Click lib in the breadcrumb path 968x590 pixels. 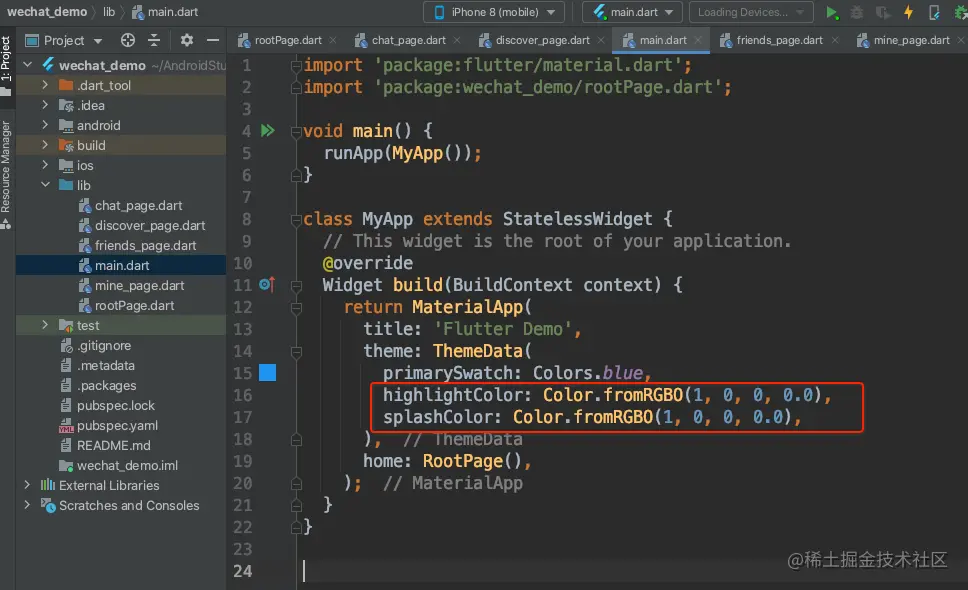(x=109, y=12)
